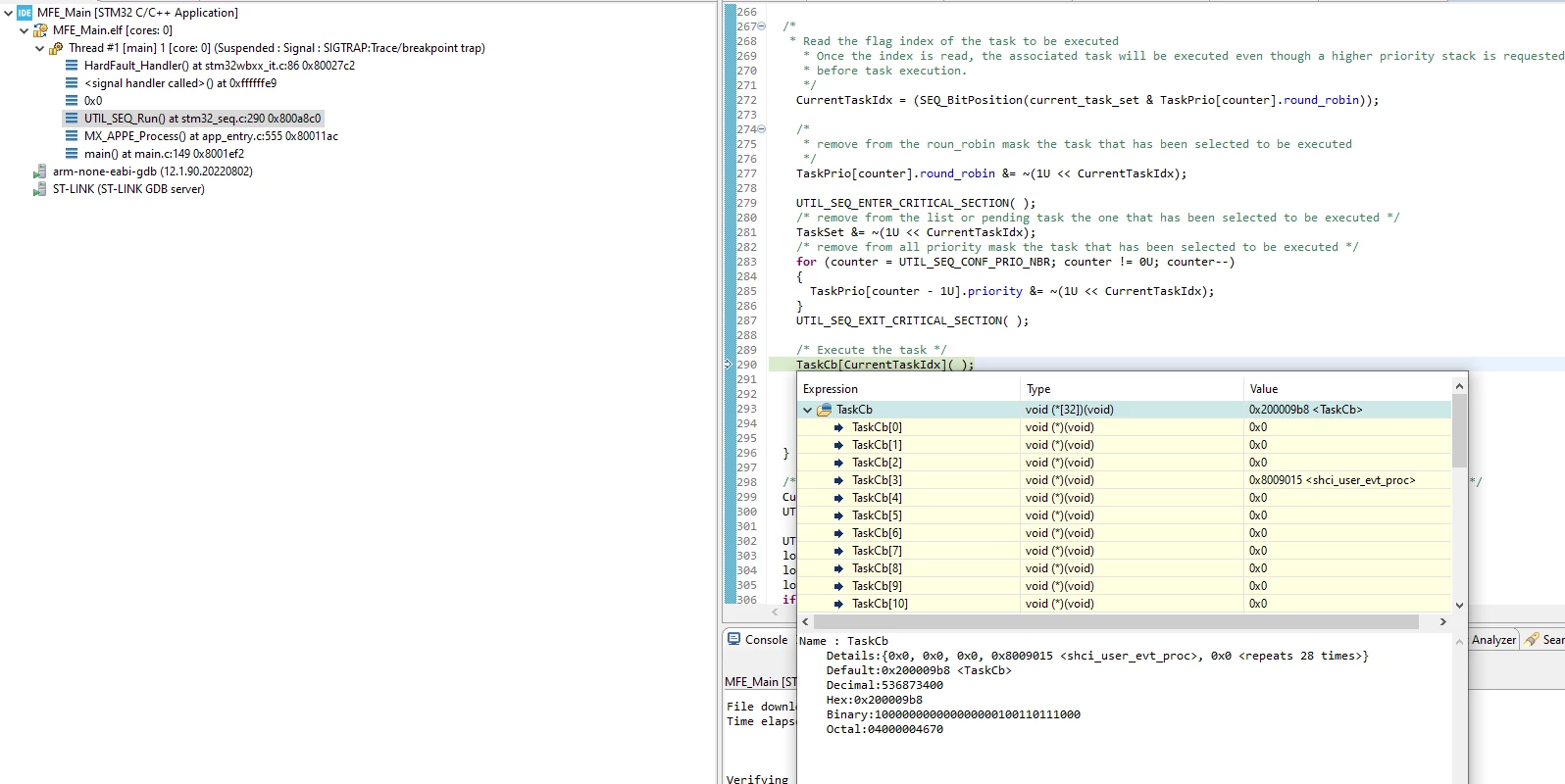The height and width of the screenshot is (784, 1565).
Task: Click the MFE_Main IDE launch icon
Action: coord(25,13)
